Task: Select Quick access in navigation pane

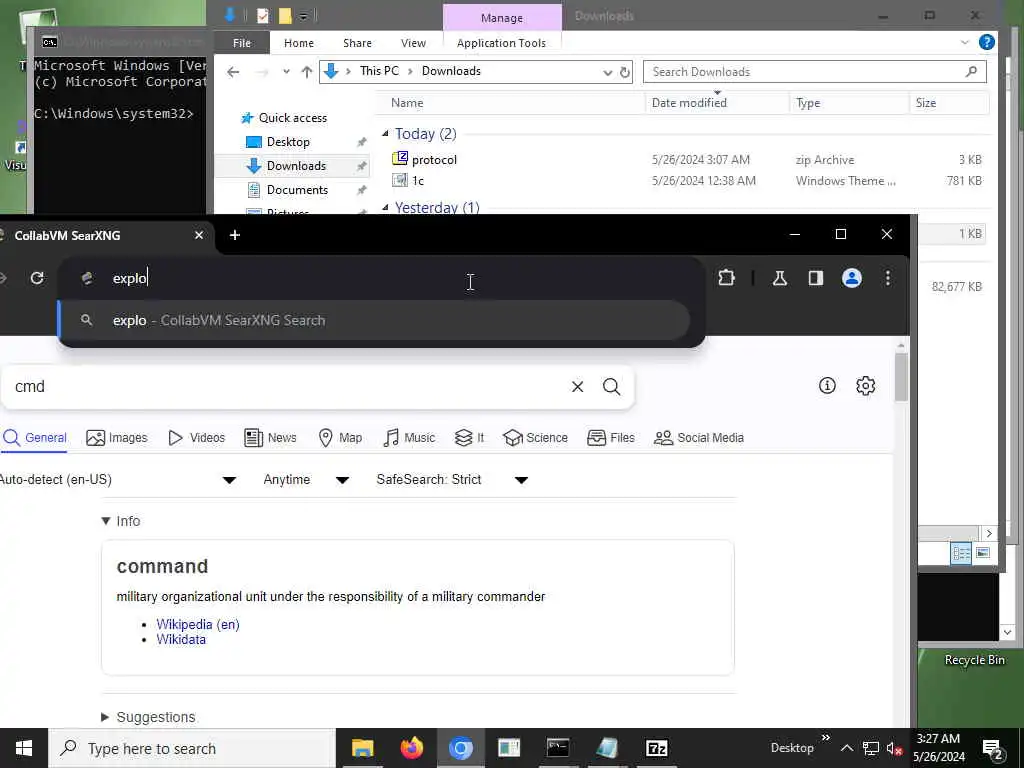Action: [293, 118]
